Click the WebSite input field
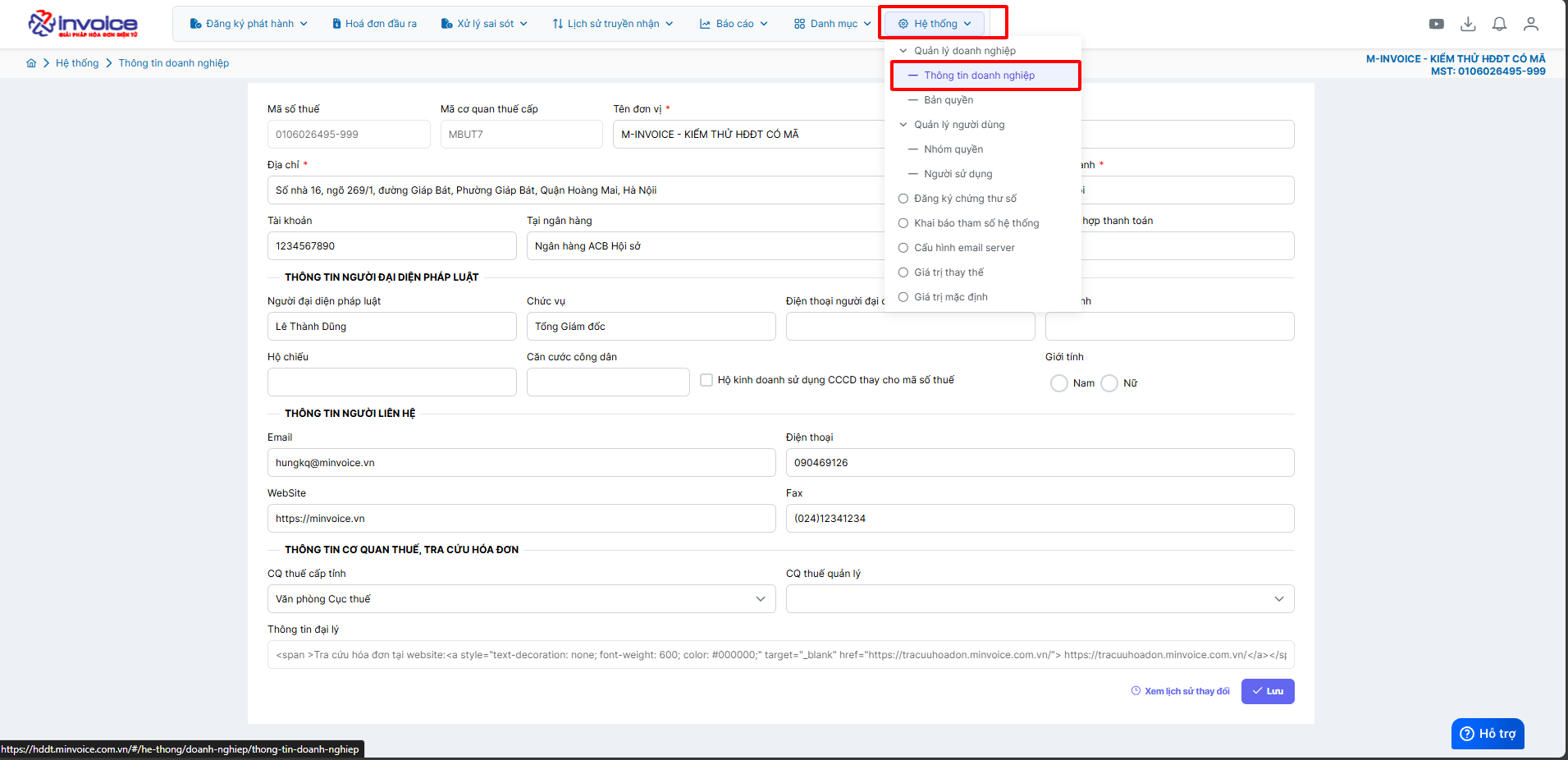 tap(521, 519)
